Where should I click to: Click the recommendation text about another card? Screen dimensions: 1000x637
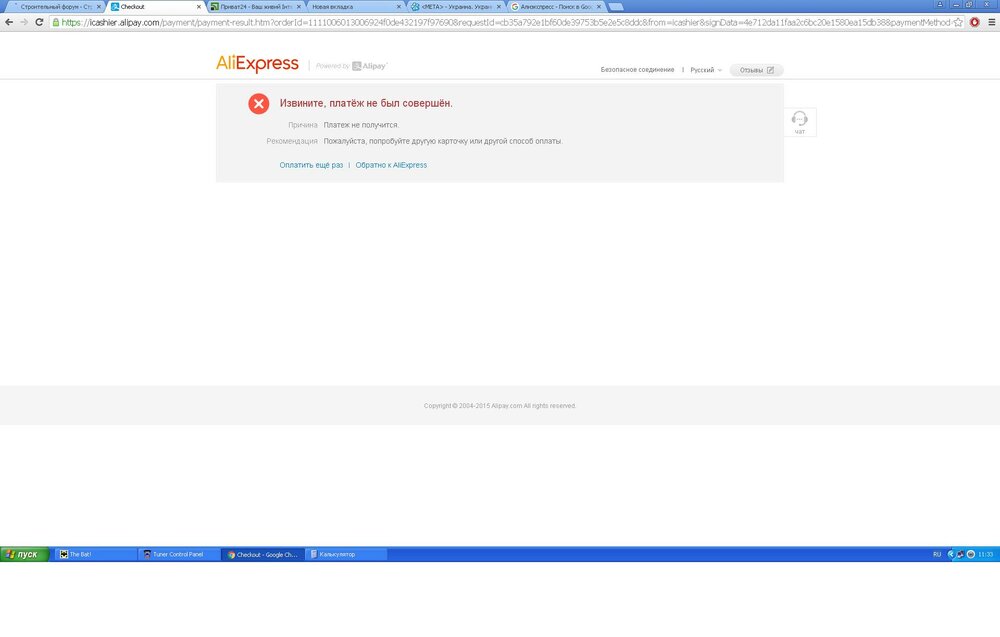443,141
